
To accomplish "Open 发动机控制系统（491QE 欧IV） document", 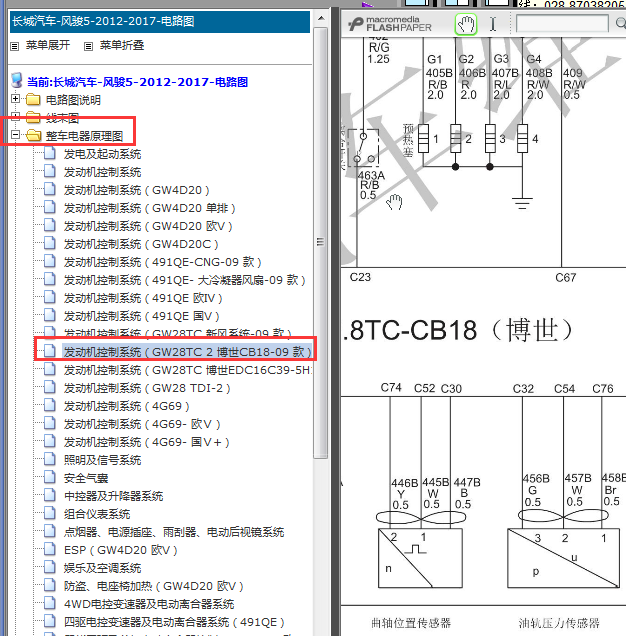I will (x=143, y=298).
